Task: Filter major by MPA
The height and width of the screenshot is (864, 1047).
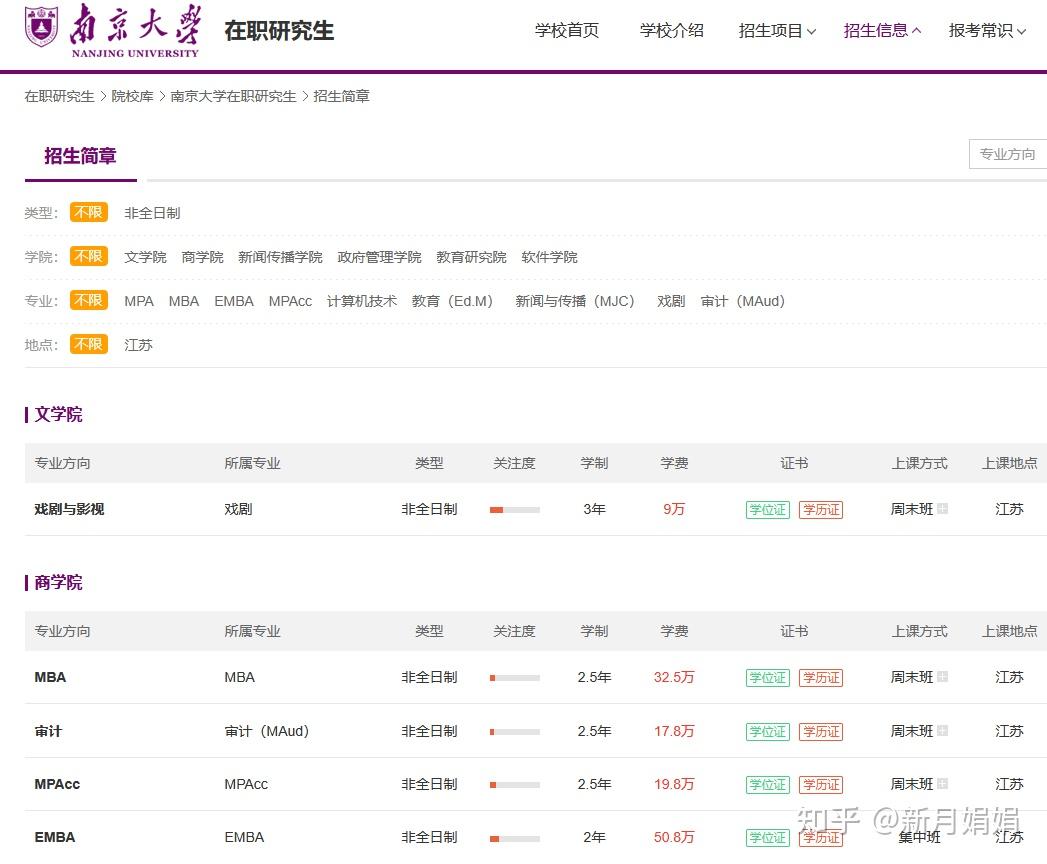Action: pyautogui.click(x=139, y=301)
